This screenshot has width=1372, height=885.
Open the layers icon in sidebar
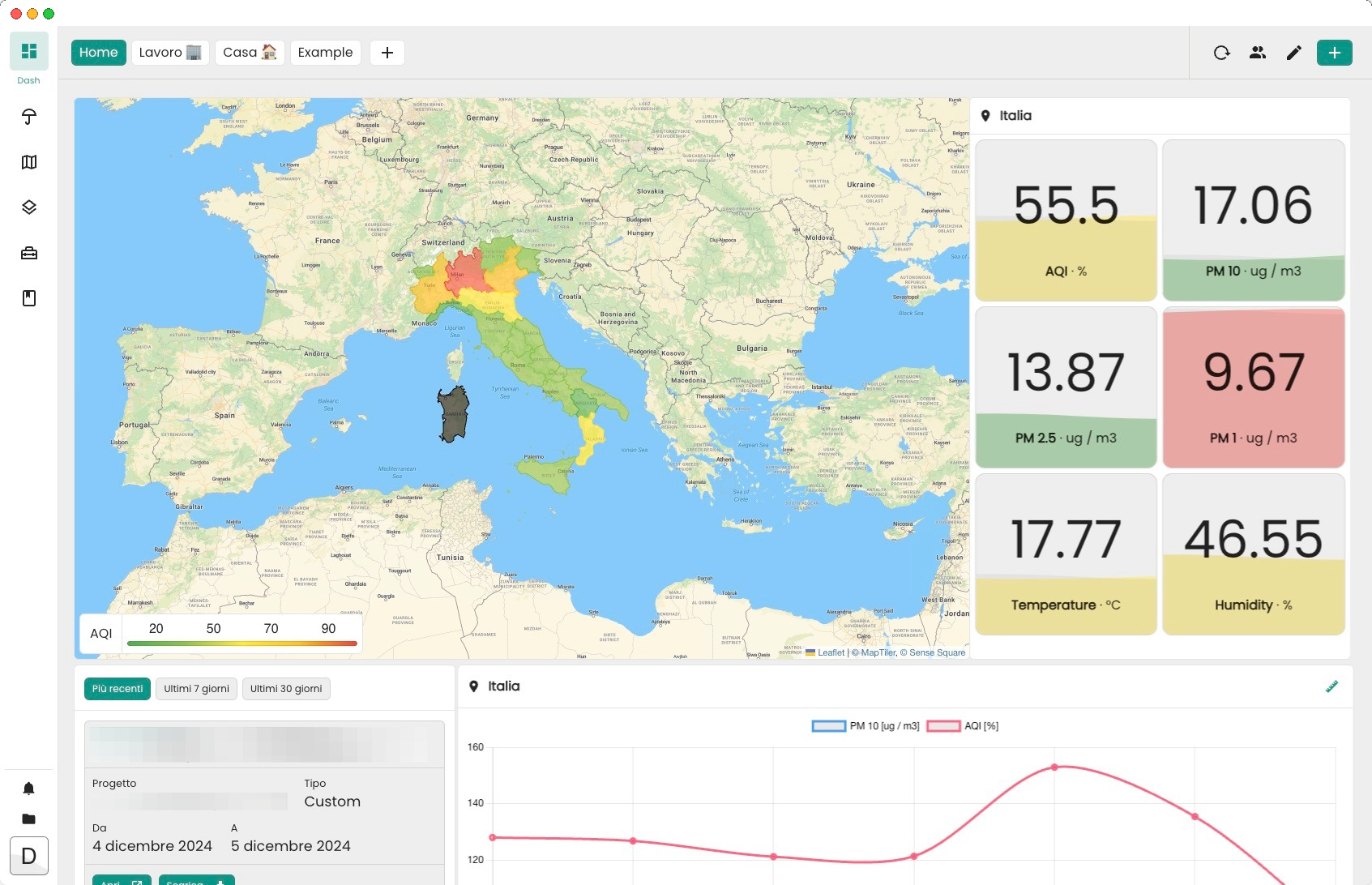(x=29, y=207)
